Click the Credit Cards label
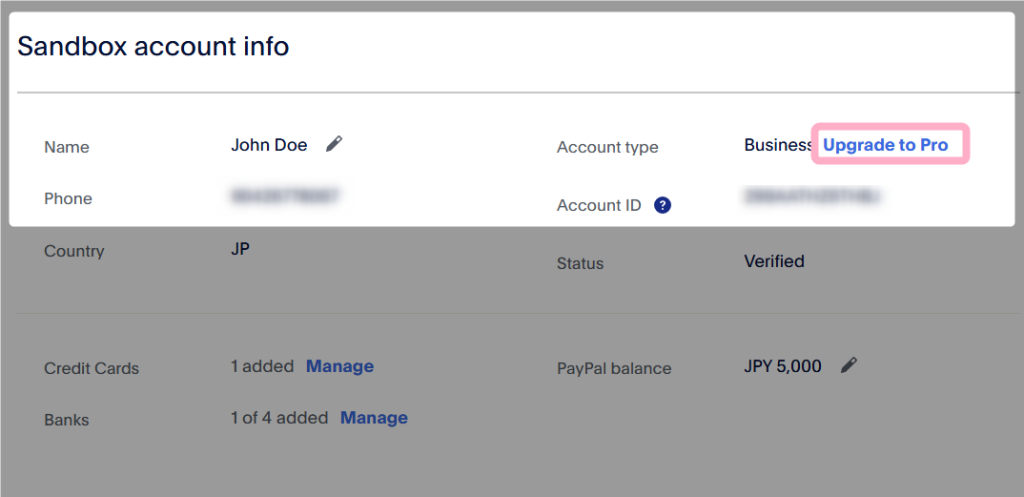 coord(91,368)
